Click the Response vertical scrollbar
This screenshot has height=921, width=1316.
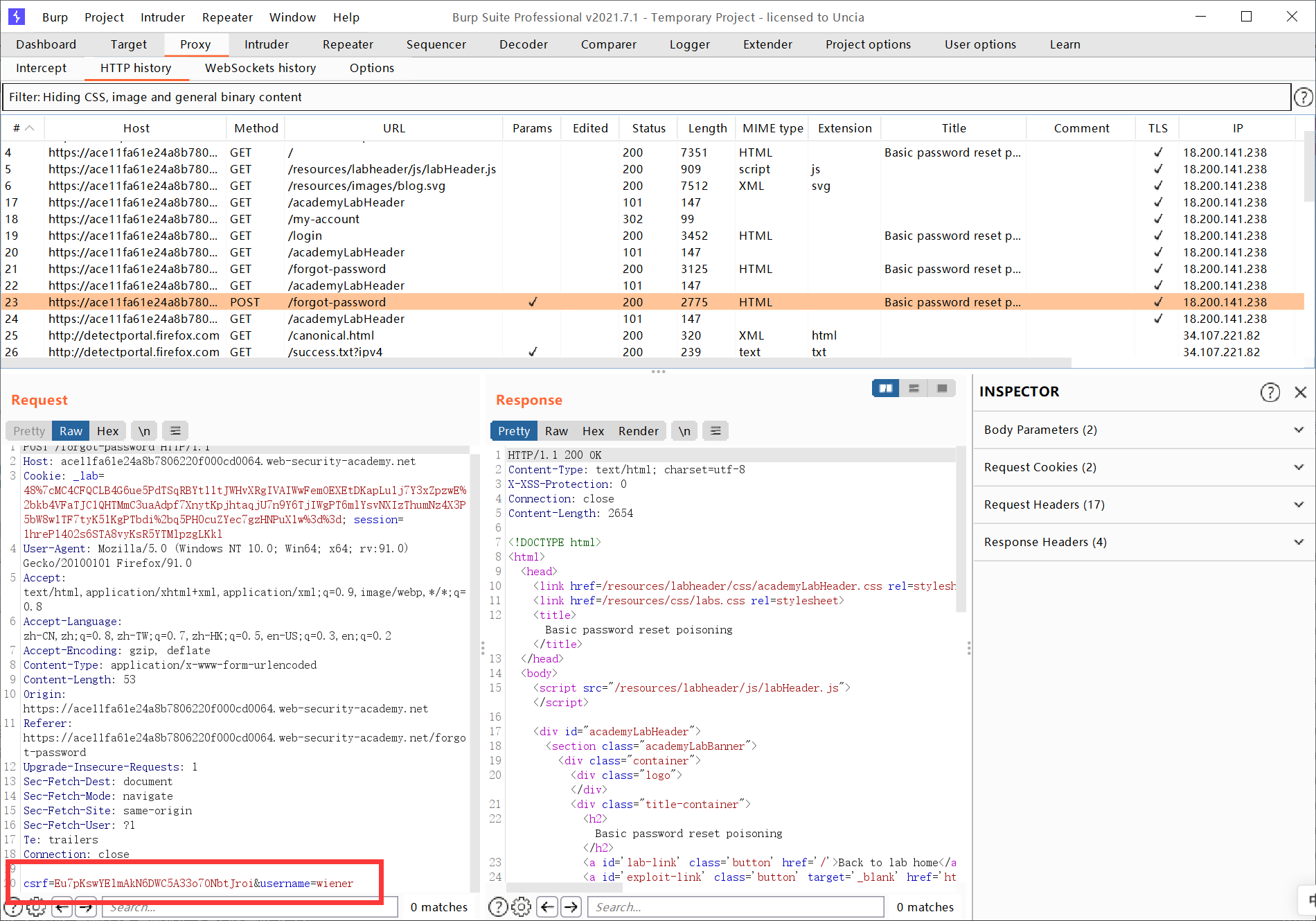point(961,530)
